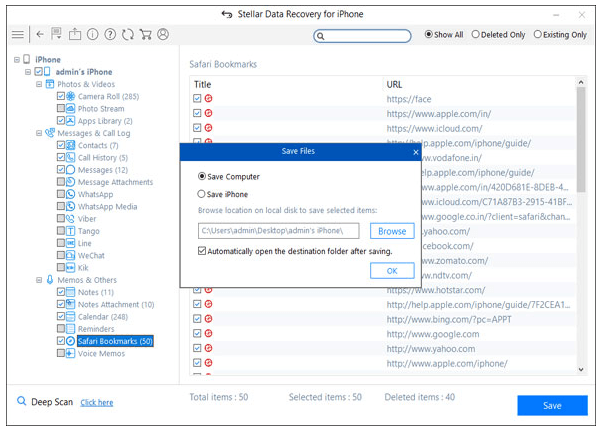Screen dimensions: 601x433
Task: Click the Camera Roll icon
Action: tap(71, 96)
